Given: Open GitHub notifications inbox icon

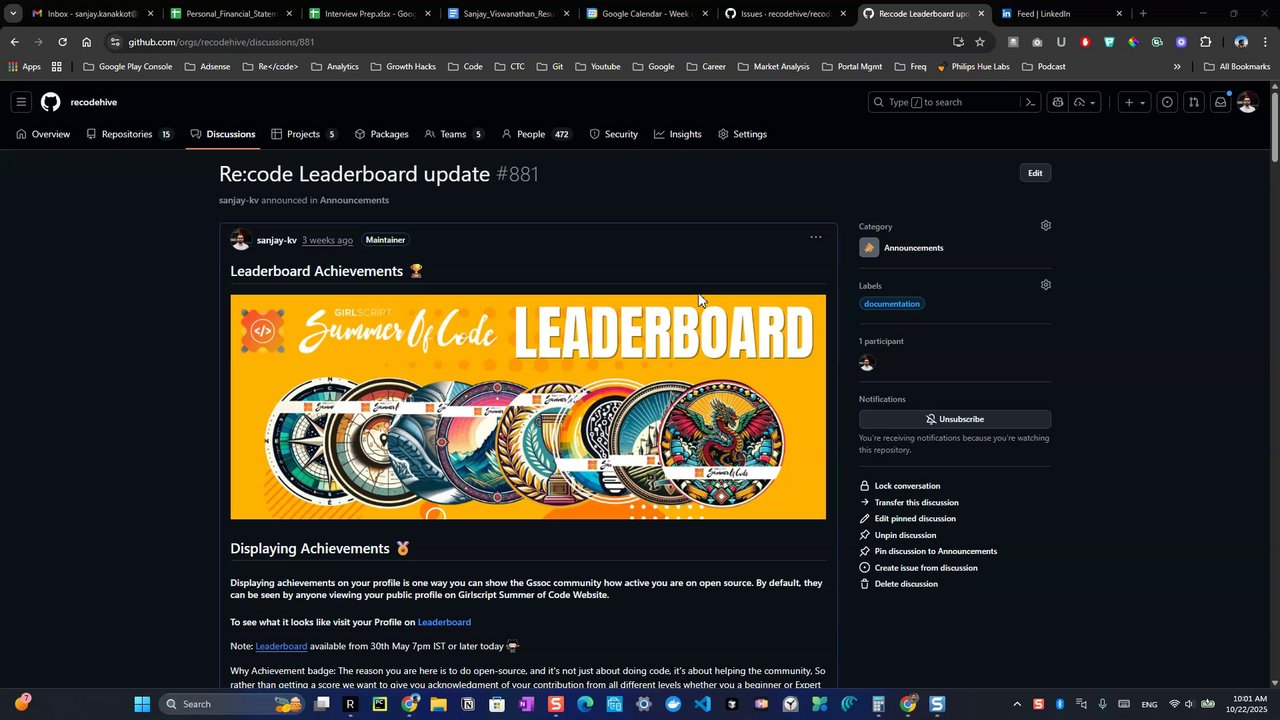Looking at the screenshot, I should 1220,102.
